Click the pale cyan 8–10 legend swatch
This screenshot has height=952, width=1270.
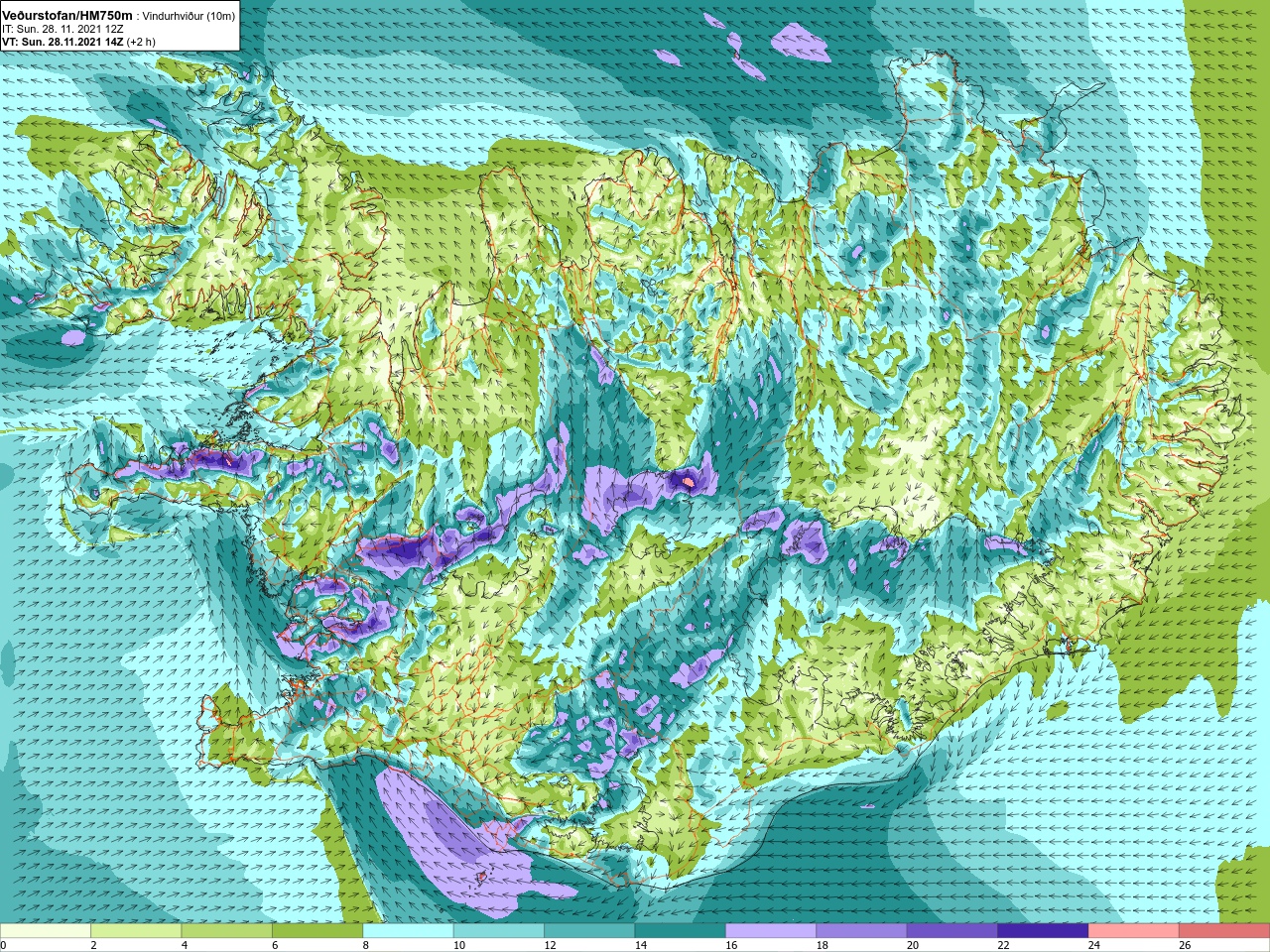click(408, 931)
